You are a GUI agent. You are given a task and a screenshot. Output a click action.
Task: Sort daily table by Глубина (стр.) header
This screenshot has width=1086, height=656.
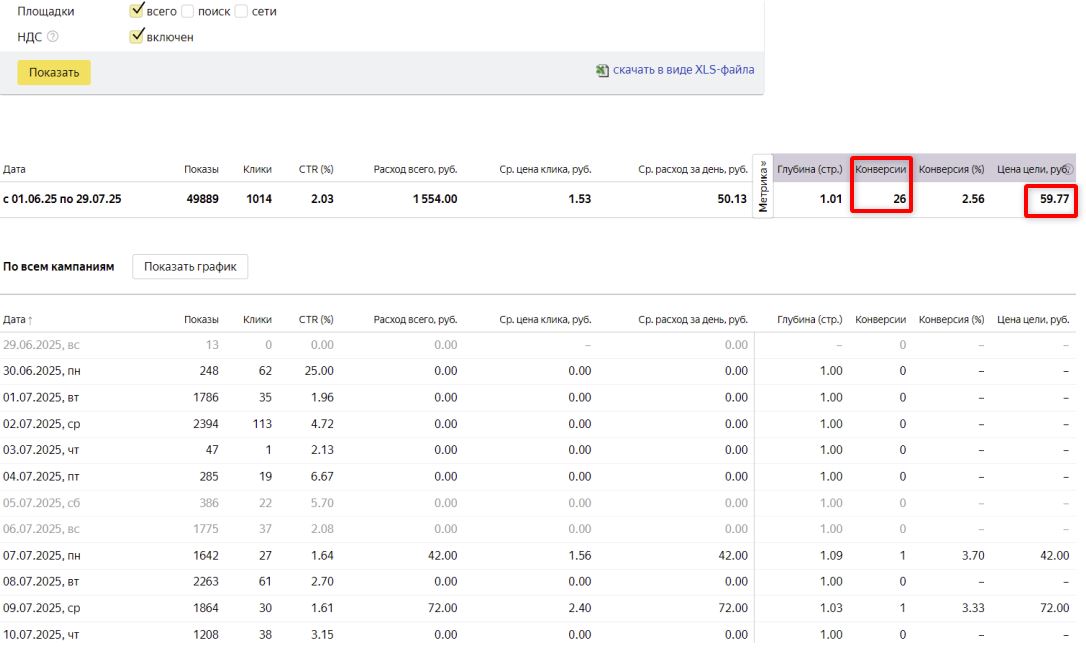[809, 320]
